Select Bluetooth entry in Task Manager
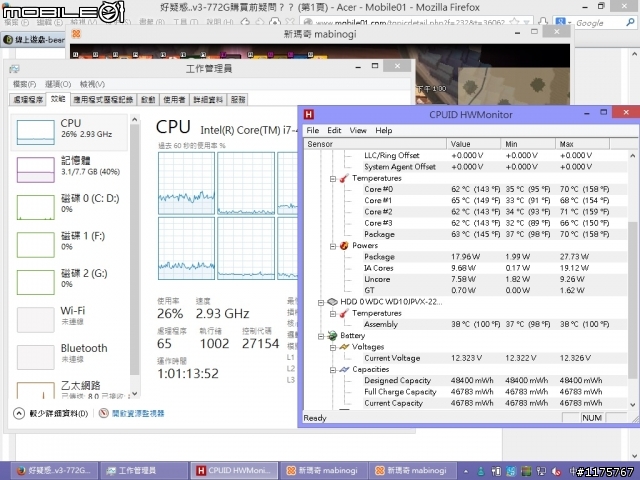640x480 pixels. coord(69,357)
